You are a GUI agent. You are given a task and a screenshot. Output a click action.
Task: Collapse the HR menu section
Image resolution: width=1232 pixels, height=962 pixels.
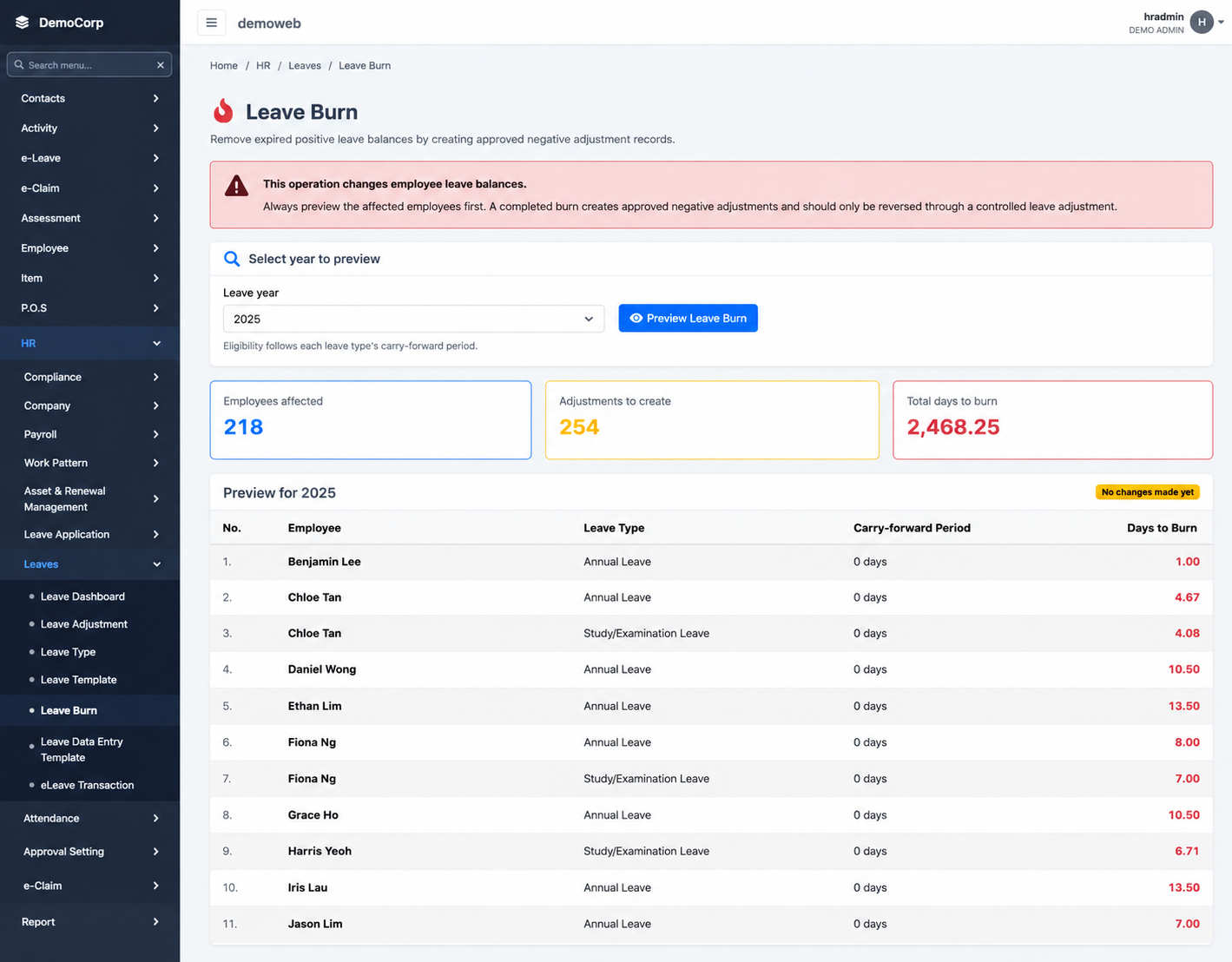[x=89, y=343]
